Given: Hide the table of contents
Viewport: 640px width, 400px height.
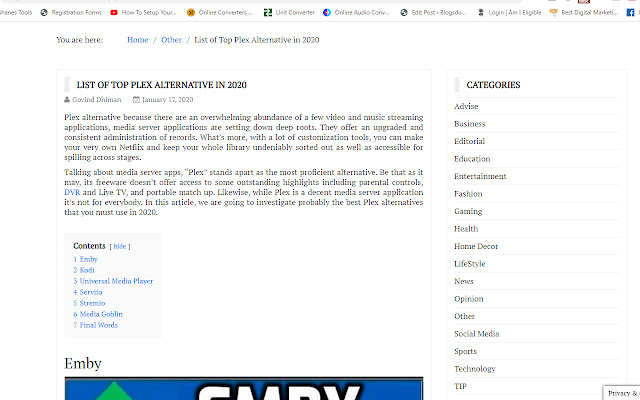Looking at the screenshot, I should (x=119, y=246).
